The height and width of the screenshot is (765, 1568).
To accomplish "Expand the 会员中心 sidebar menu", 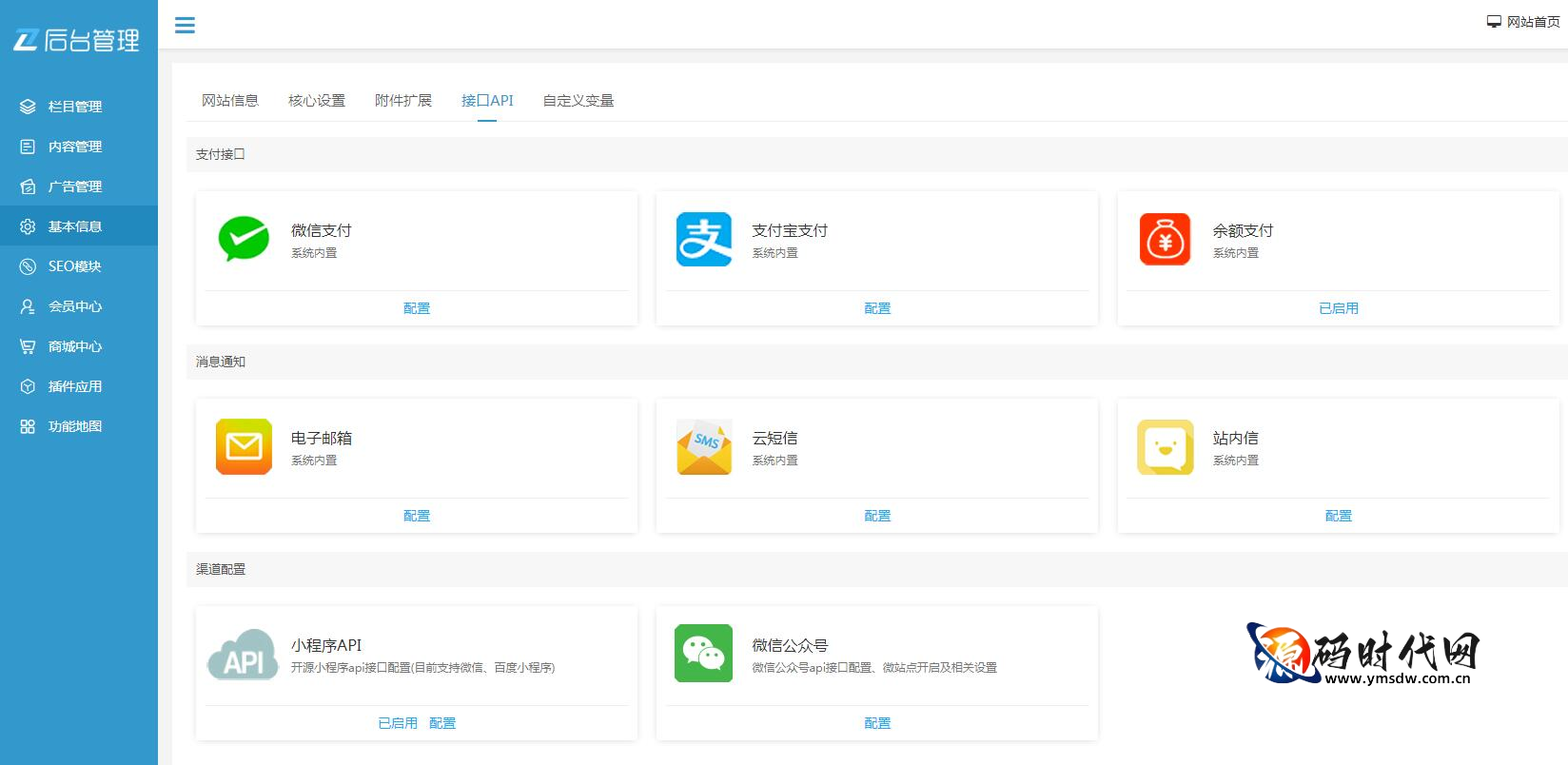I will click(75, 306).
